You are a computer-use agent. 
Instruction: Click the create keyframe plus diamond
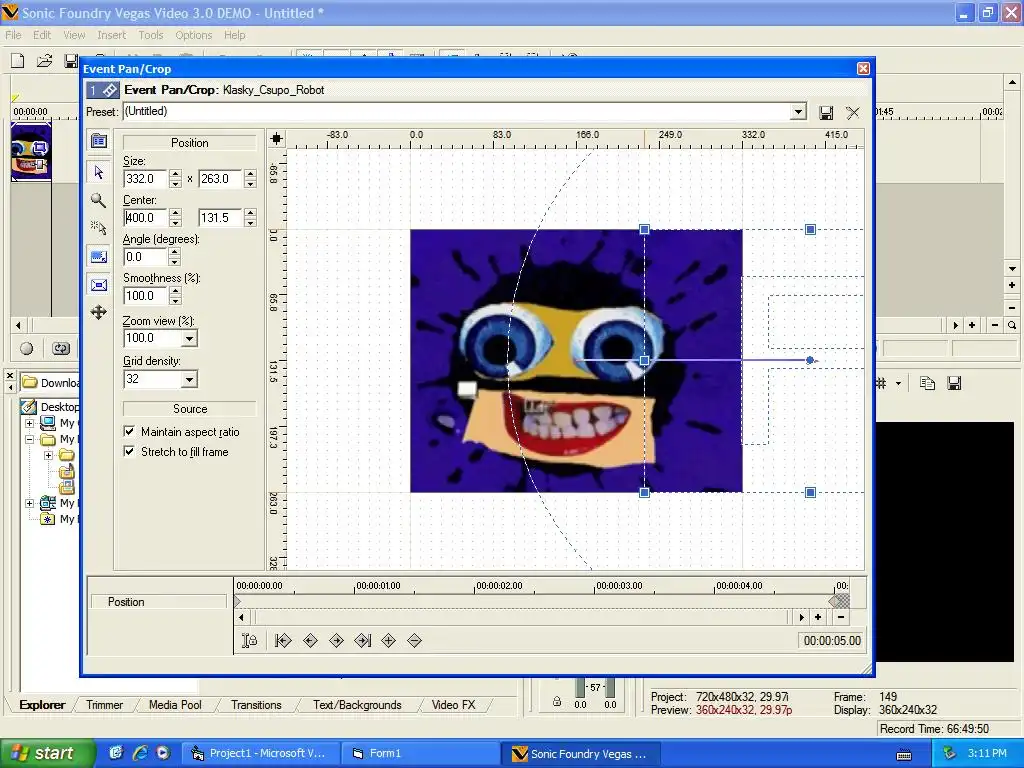tap(389, 641)
